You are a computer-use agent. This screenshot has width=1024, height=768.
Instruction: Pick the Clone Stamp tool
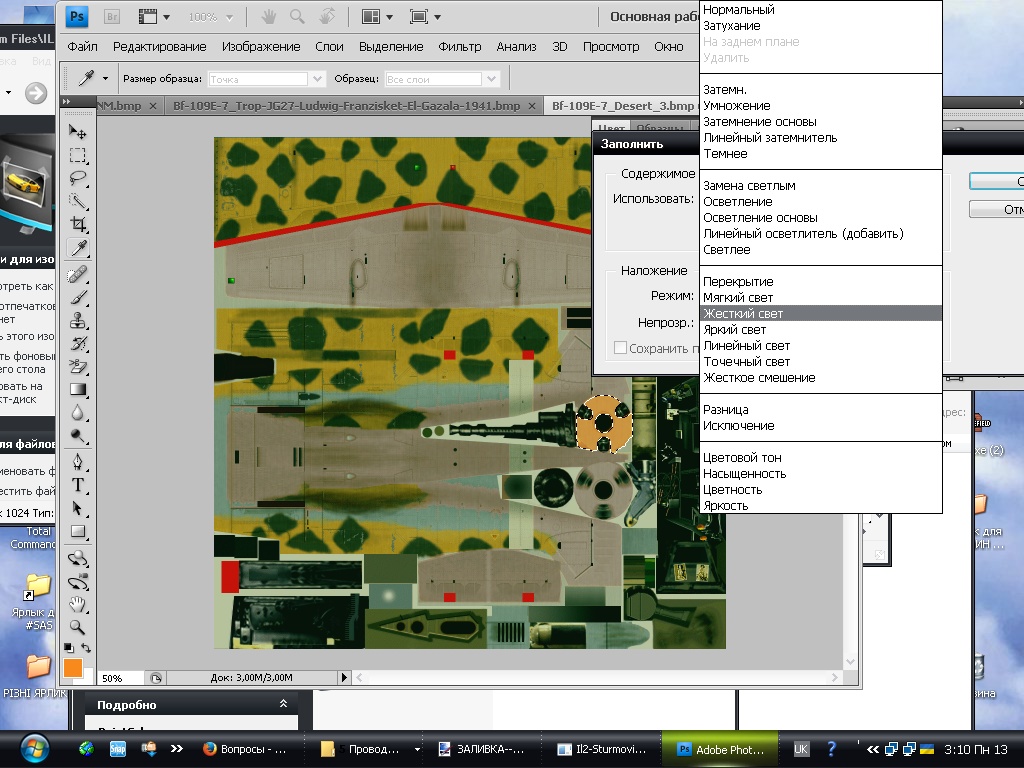[x=77, y=320]
